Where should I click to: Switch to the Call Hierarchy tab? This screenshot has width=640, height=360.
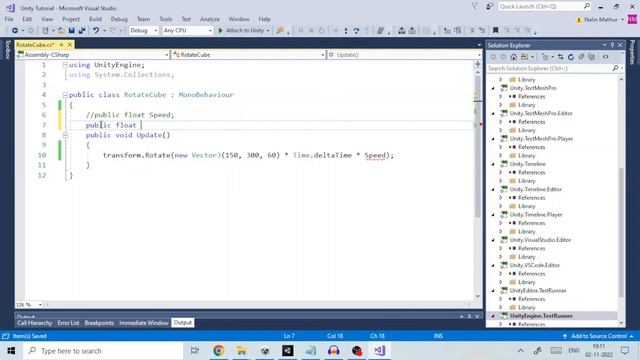[35, 323]
